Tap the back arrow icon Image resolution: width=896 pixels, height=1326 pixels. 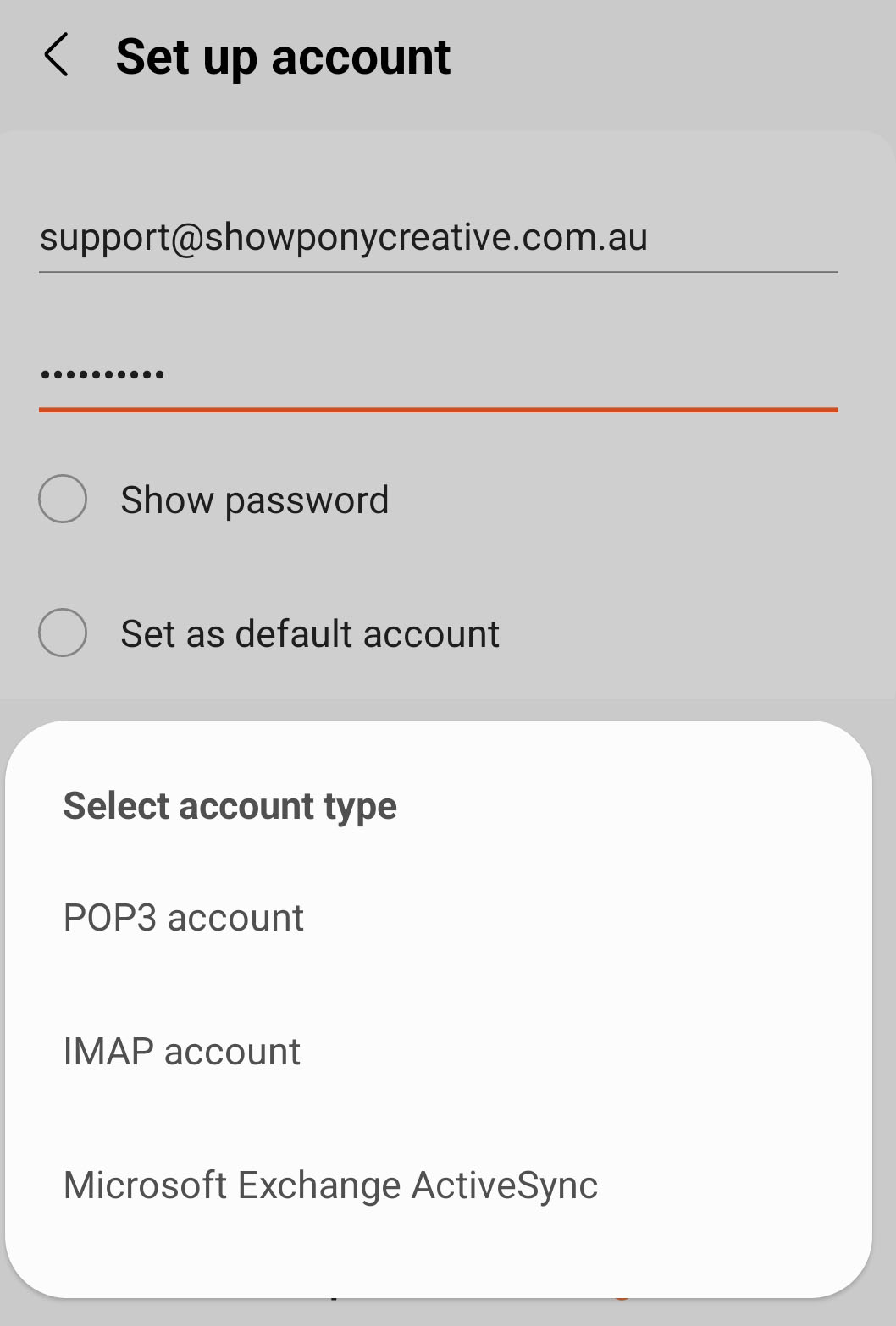(x=56, y=56)
